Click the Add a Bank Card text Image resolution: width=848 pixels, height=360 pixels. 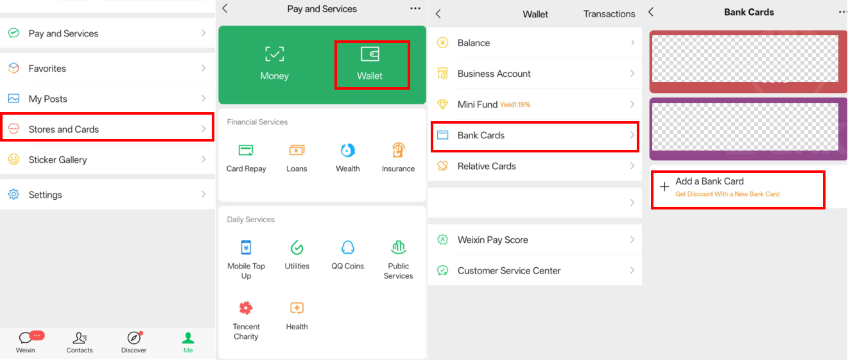(x=710, y=182)
